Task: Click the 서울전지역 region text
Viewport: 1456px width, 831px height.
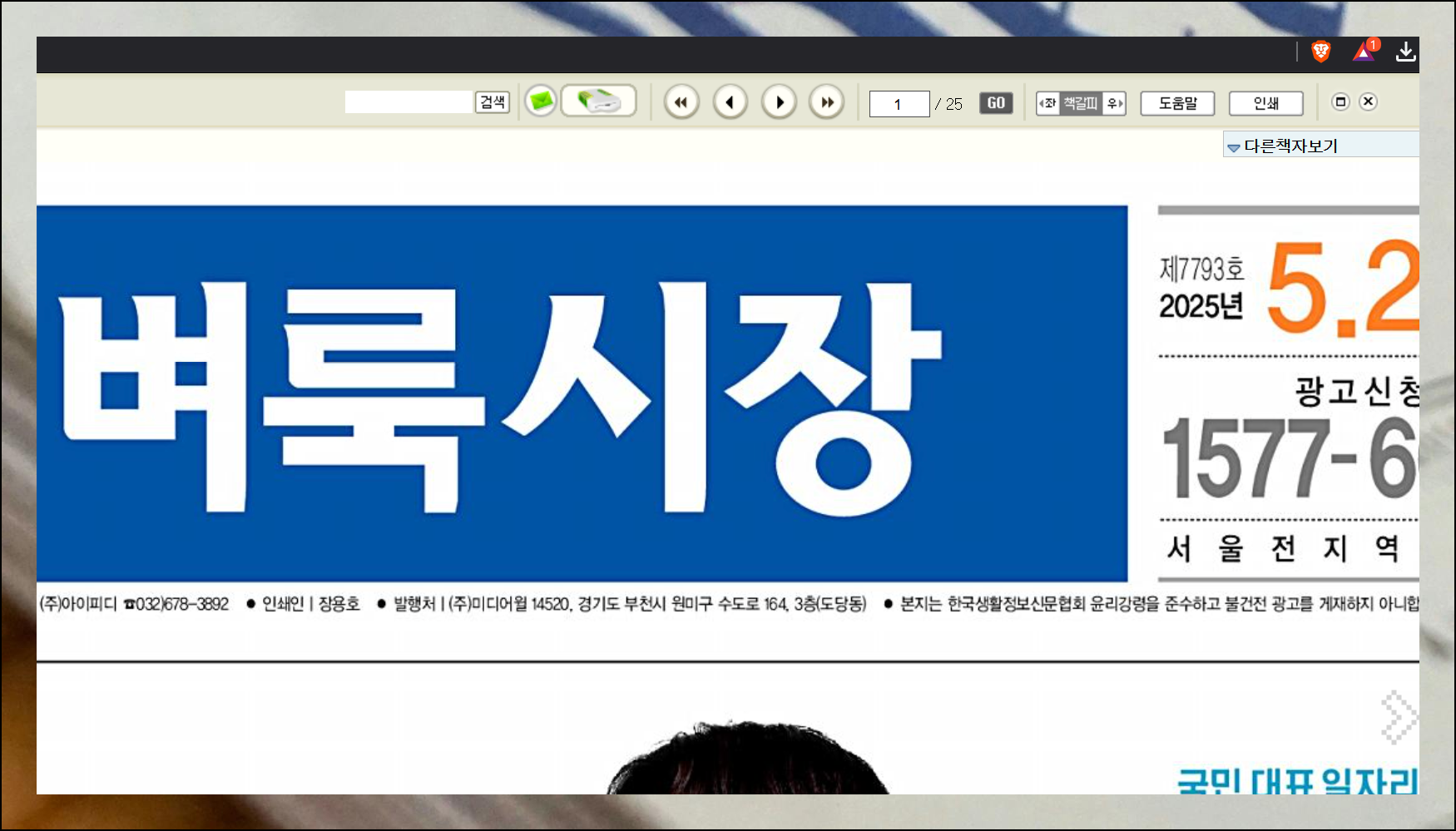Action: [1284, 548]
